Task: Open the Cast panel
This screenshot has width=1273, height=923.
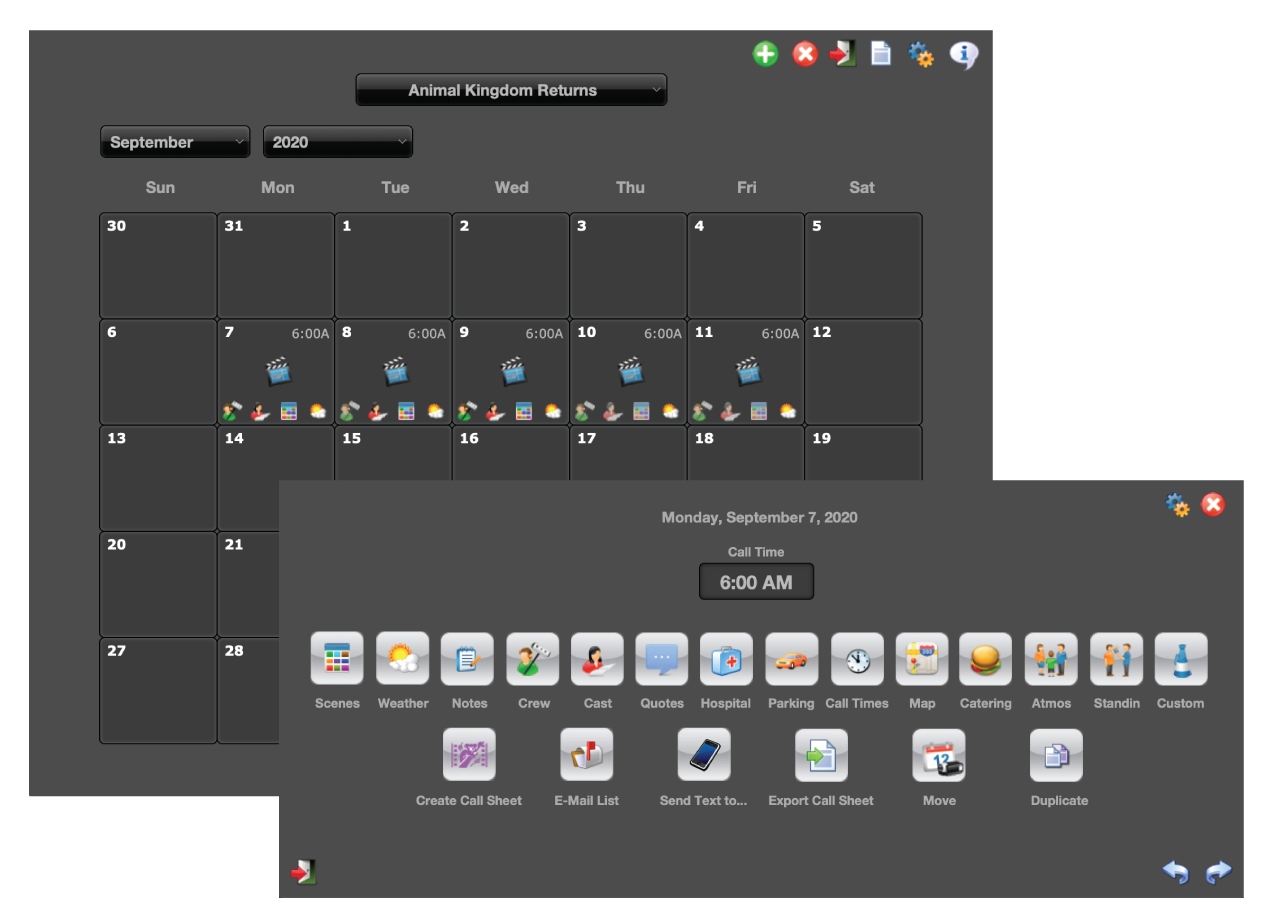Action: pyautogui.click(x=597, y=659)
